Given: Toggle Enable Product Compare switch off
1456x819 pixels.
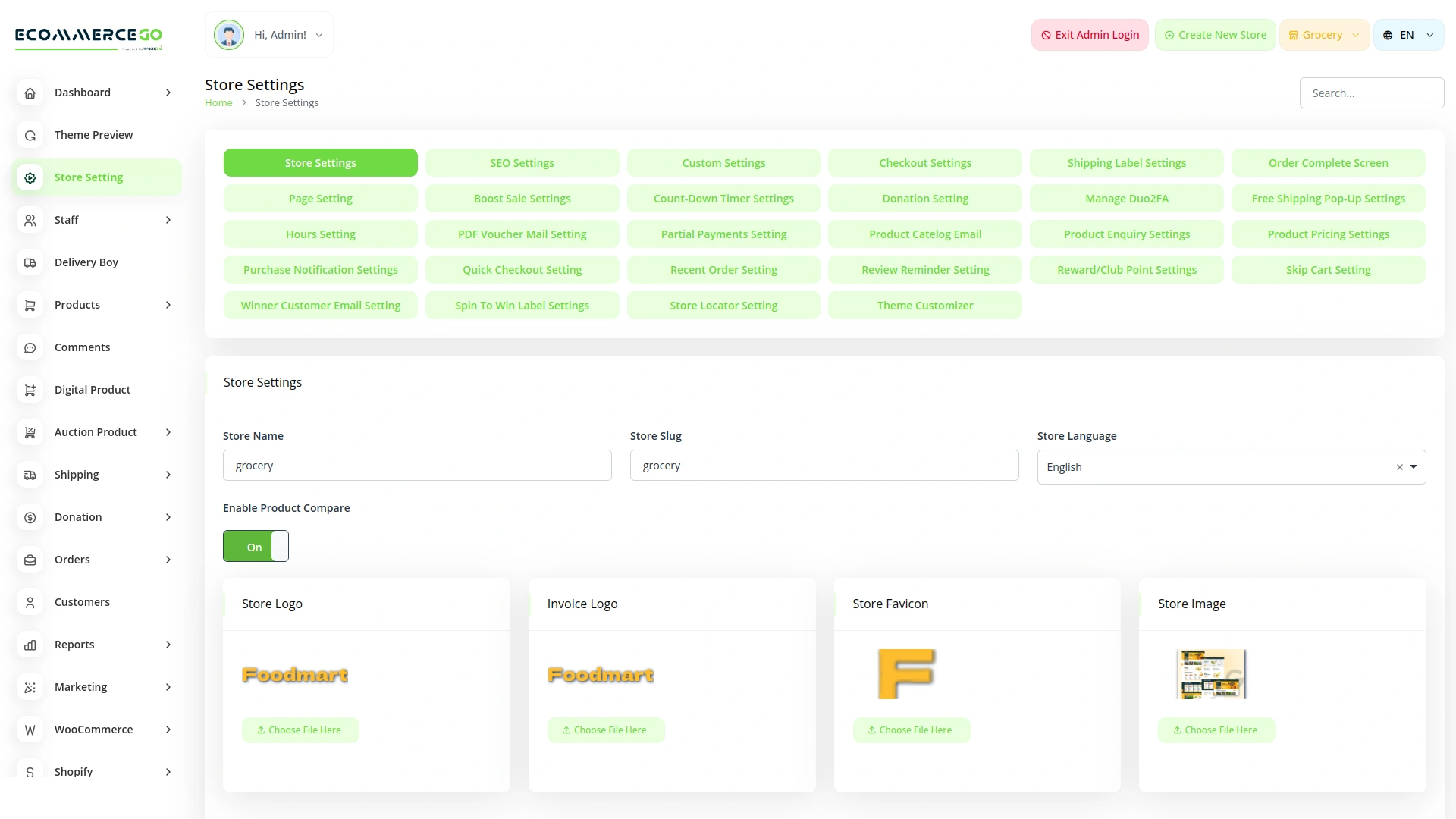Looking at the screenshot, I should point(256,546).
